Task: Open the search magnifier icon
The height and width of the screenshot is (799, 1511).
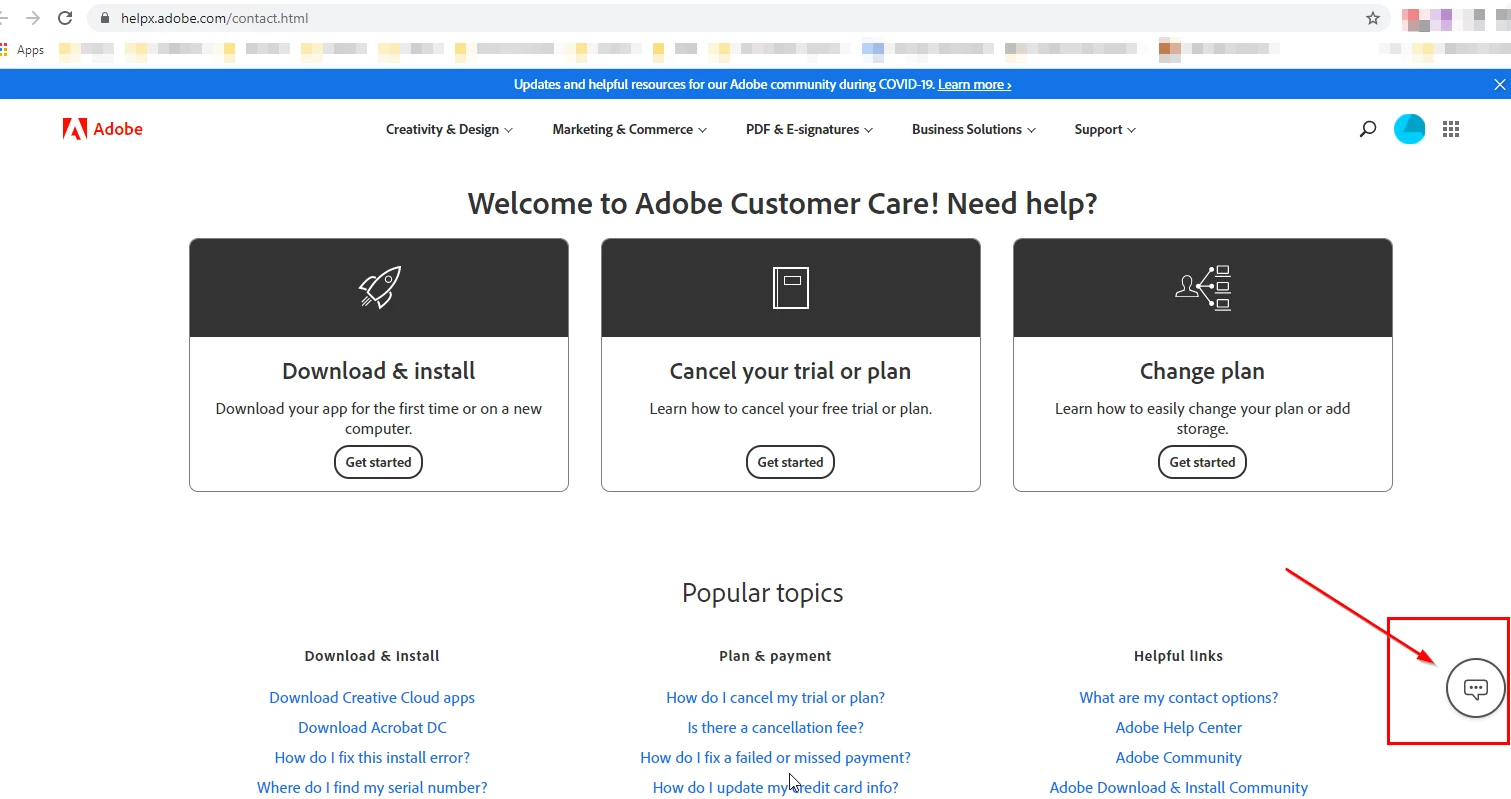Action: coord(1367,129)
